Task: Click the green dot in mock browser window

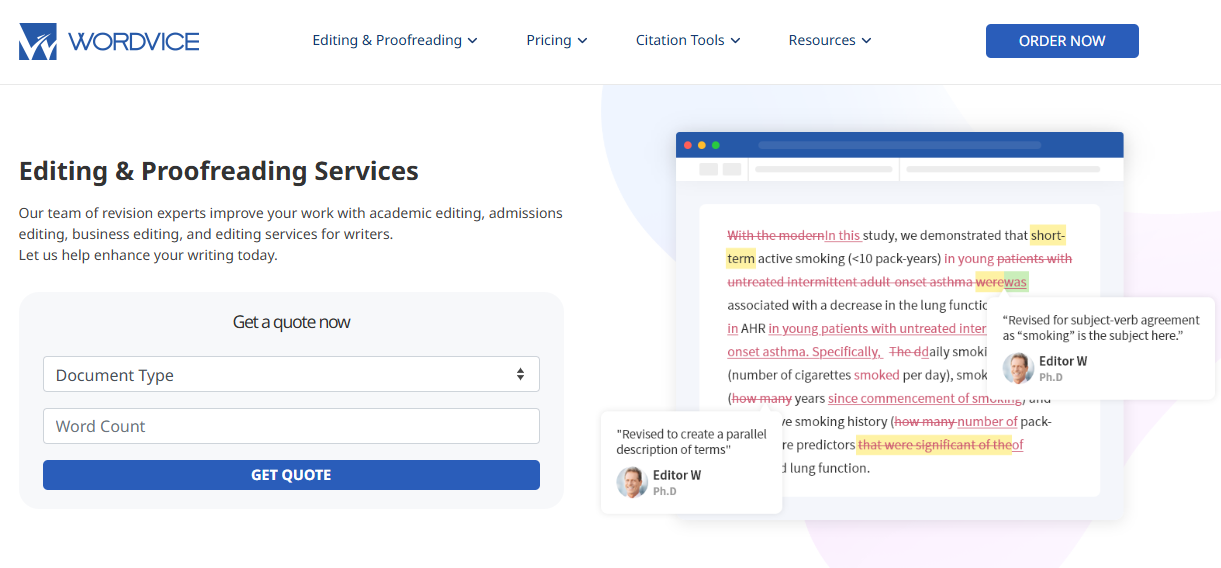Action: tap(716, 145)
